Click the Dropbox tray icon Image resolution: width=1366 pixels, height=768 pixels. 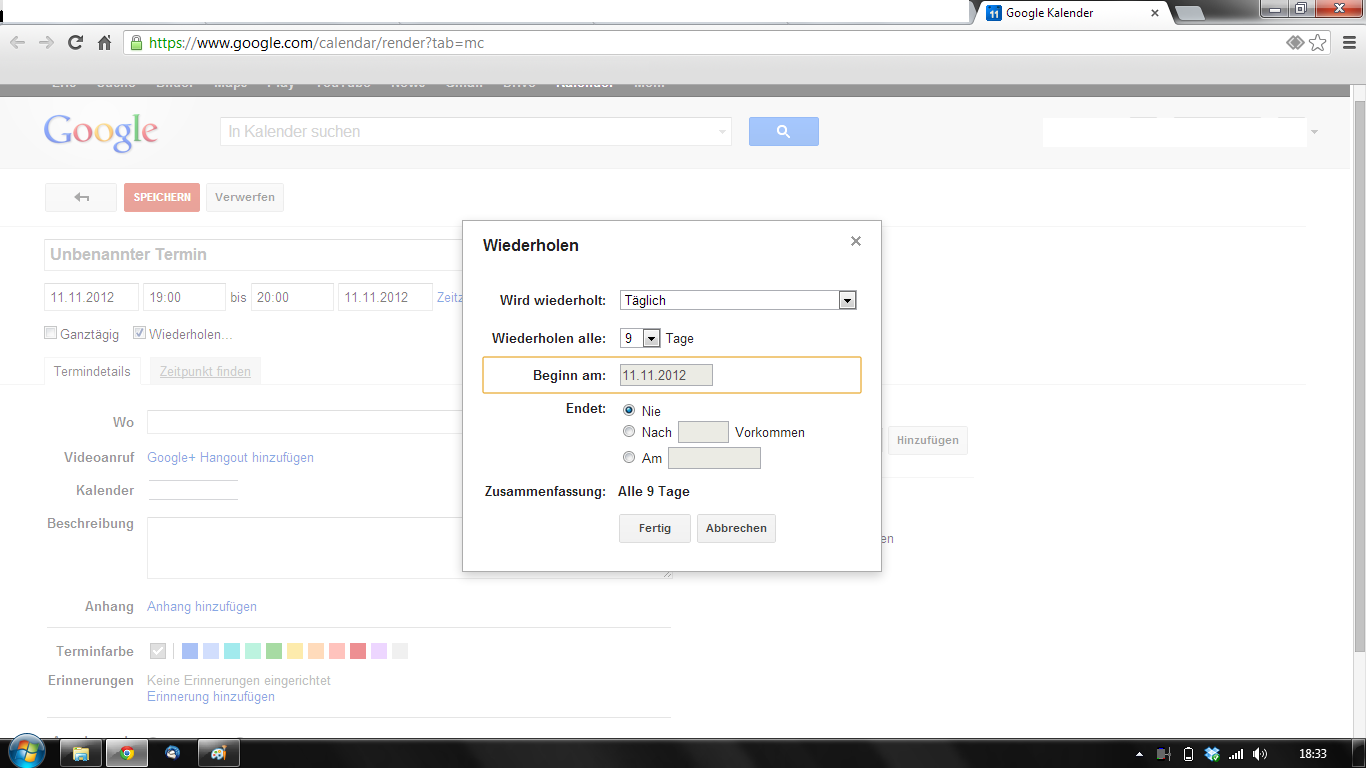pyautogui.click(x=1212, y=754)
